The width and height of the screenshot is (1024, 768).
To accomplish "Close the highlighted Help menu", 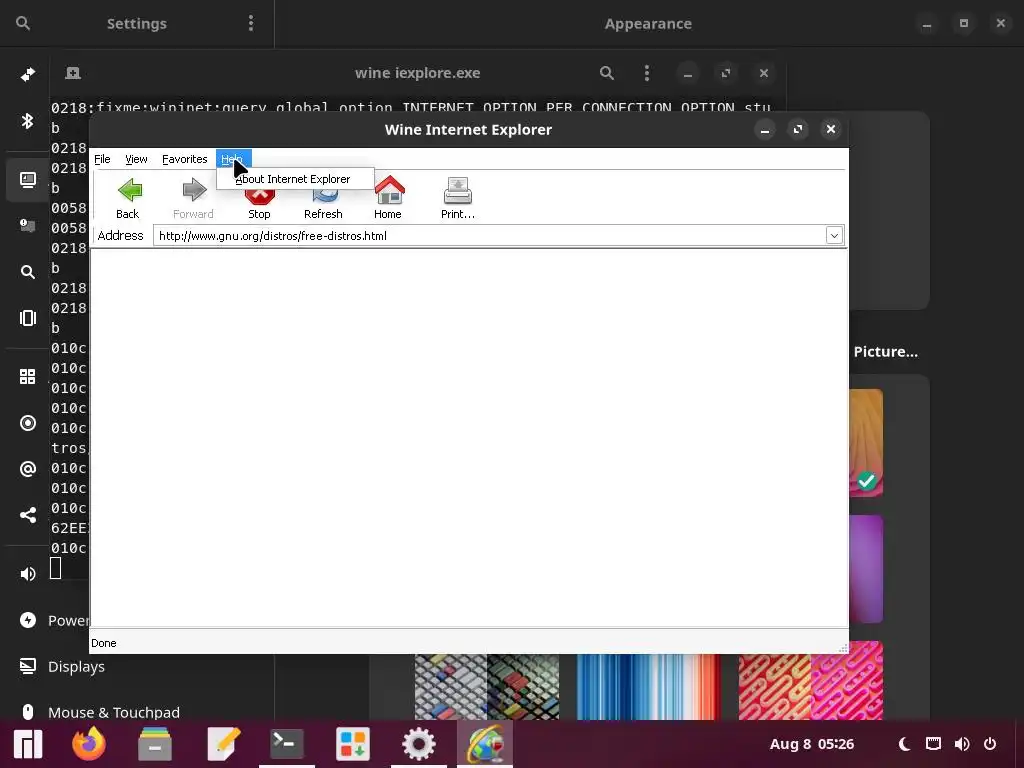I will pyautogui.click(x=233, y=159).
